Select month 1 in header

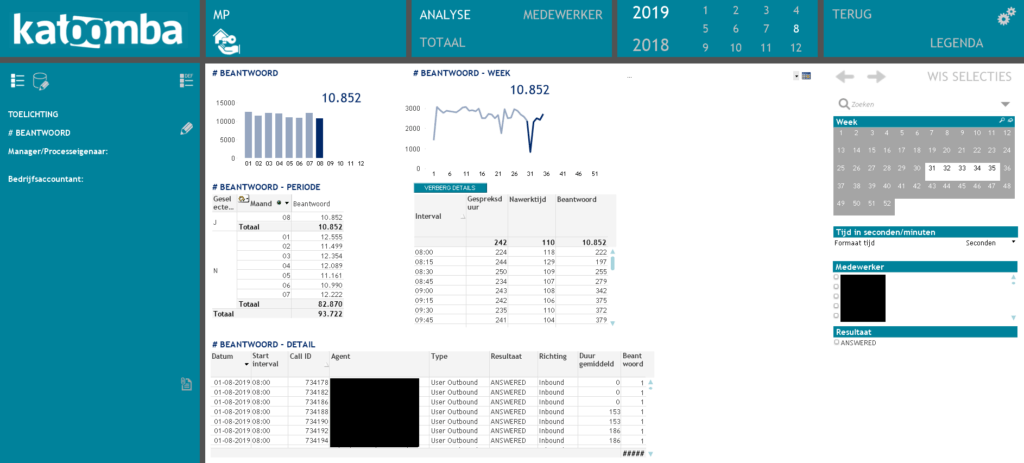[x=705, y=10]
